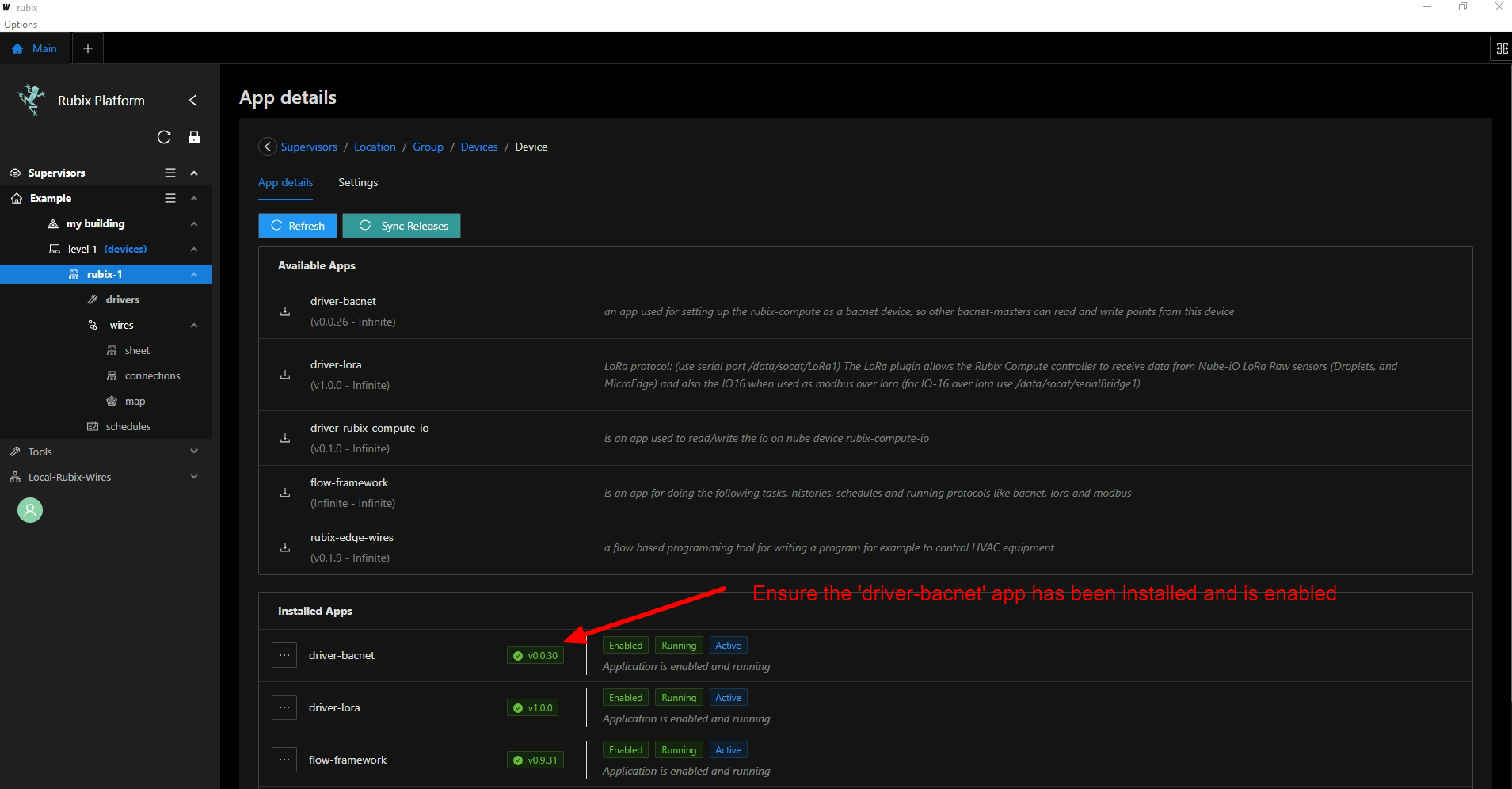
Task: Select schedules in the sidebar tree
Action: (x=128, y=426)
